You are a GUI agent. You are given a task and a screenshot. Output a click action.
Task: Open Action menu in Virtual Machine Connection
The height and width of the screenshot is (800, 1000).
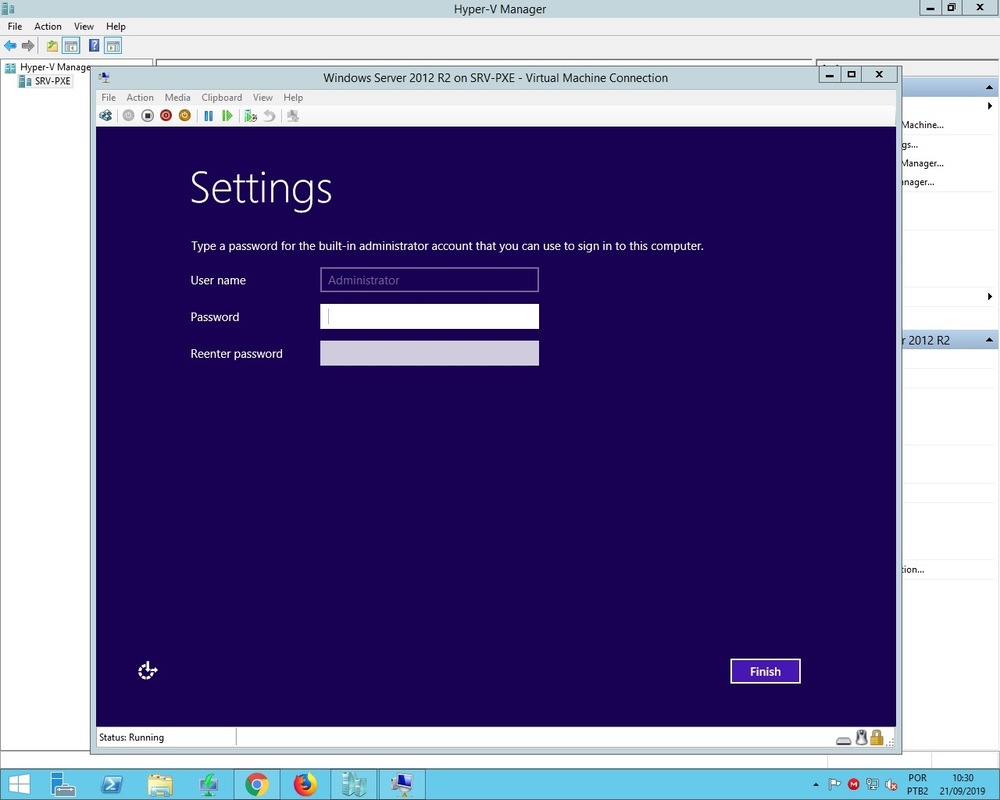[x=140, y=98]
